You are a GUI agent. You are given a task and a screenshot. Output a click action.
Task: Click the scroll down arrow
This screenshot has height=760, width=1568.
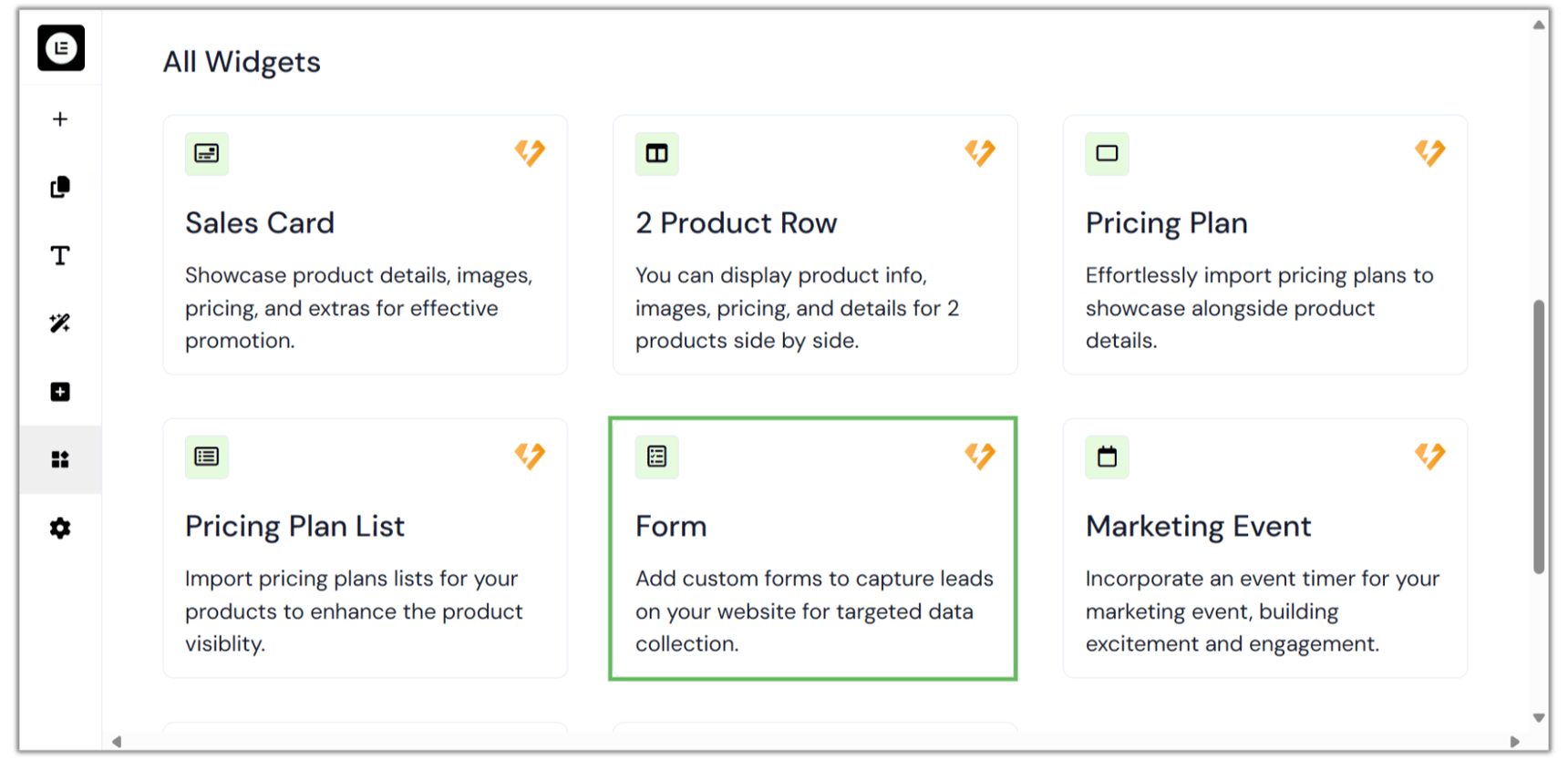[x=1539, y=718]
